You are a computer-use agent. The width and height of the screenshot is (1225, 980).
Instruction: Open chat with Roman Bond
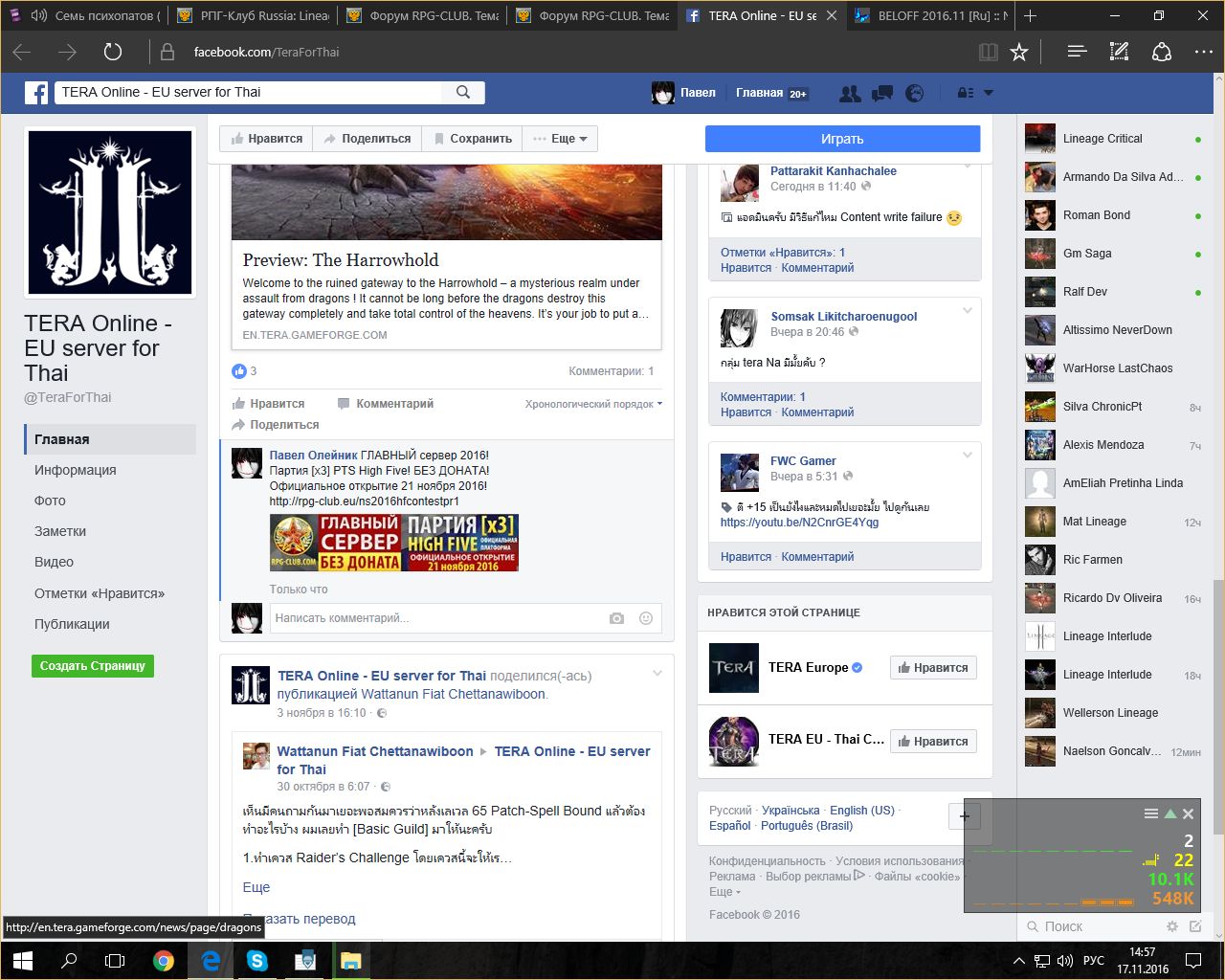(1112, 215)
